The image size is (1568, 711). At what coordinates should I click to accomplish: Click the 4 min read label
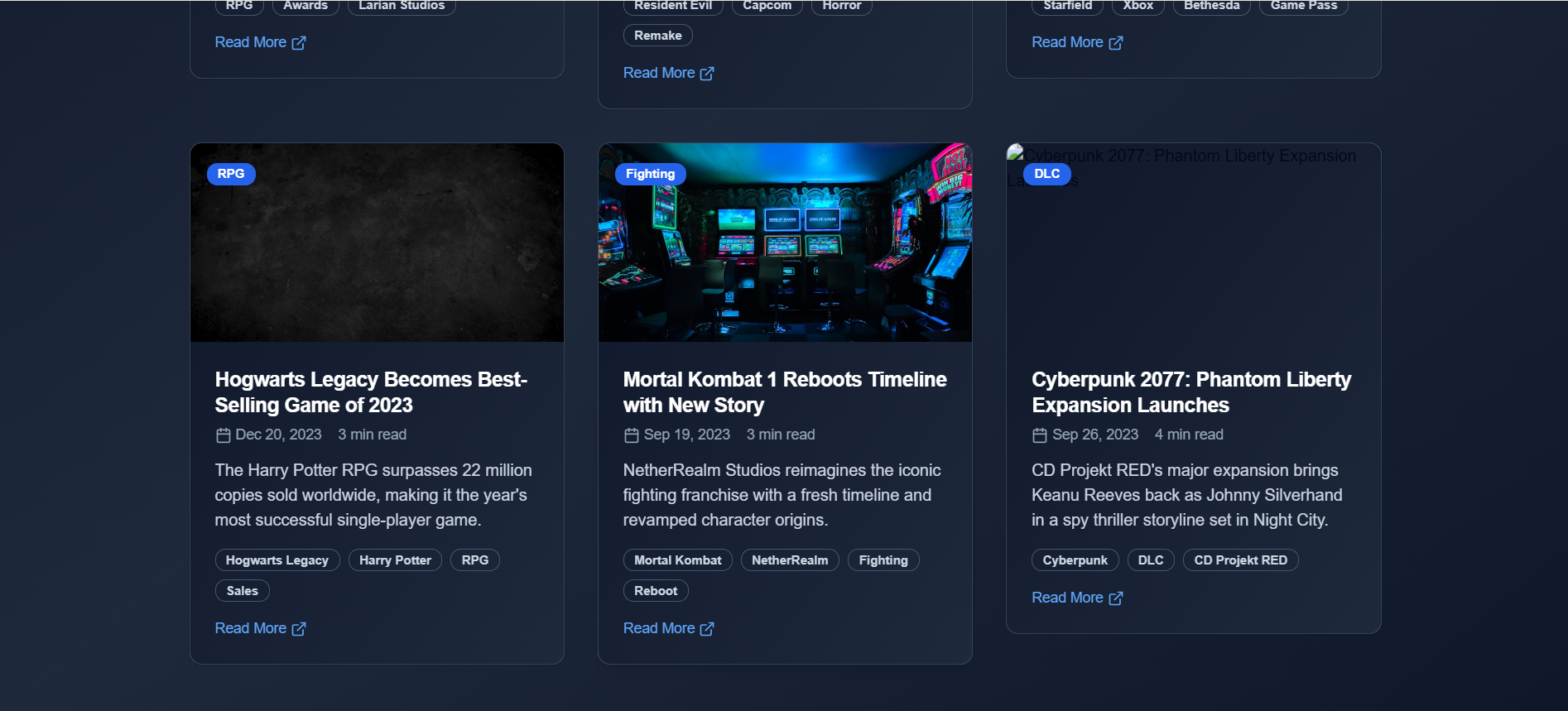point(1189,435)
